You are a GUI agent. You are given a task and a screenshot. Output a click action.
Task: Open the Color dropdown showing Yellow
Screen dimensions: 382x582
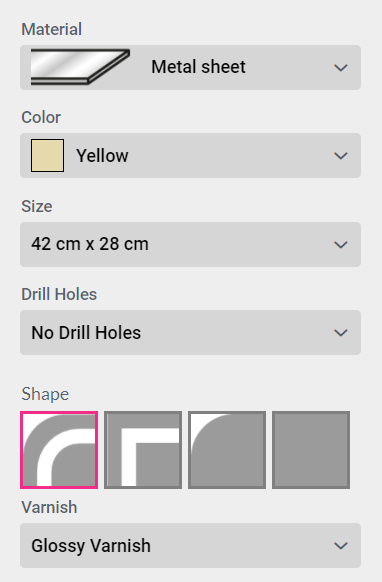click(x=190, y=156)
